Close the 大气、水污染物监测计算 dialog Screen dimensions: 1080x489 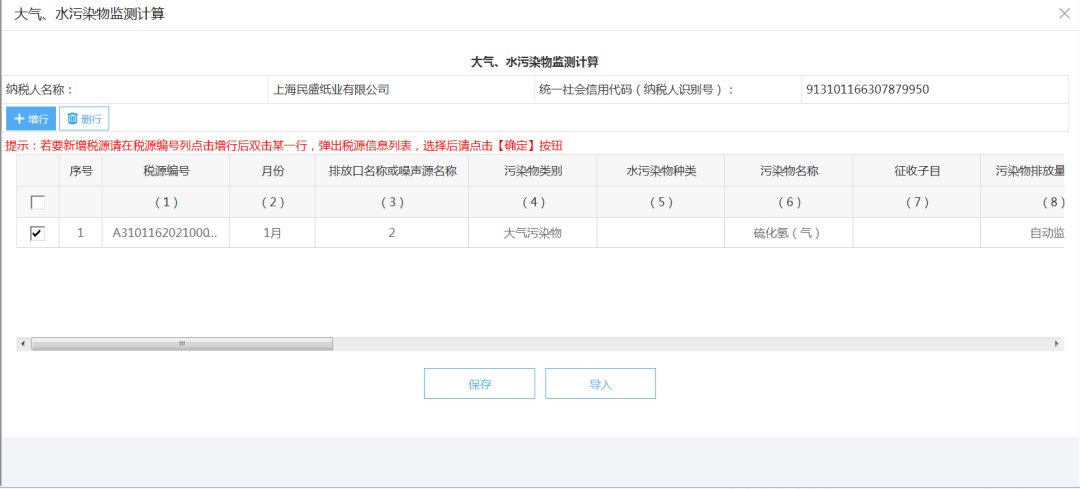[x=1064, y=14]
